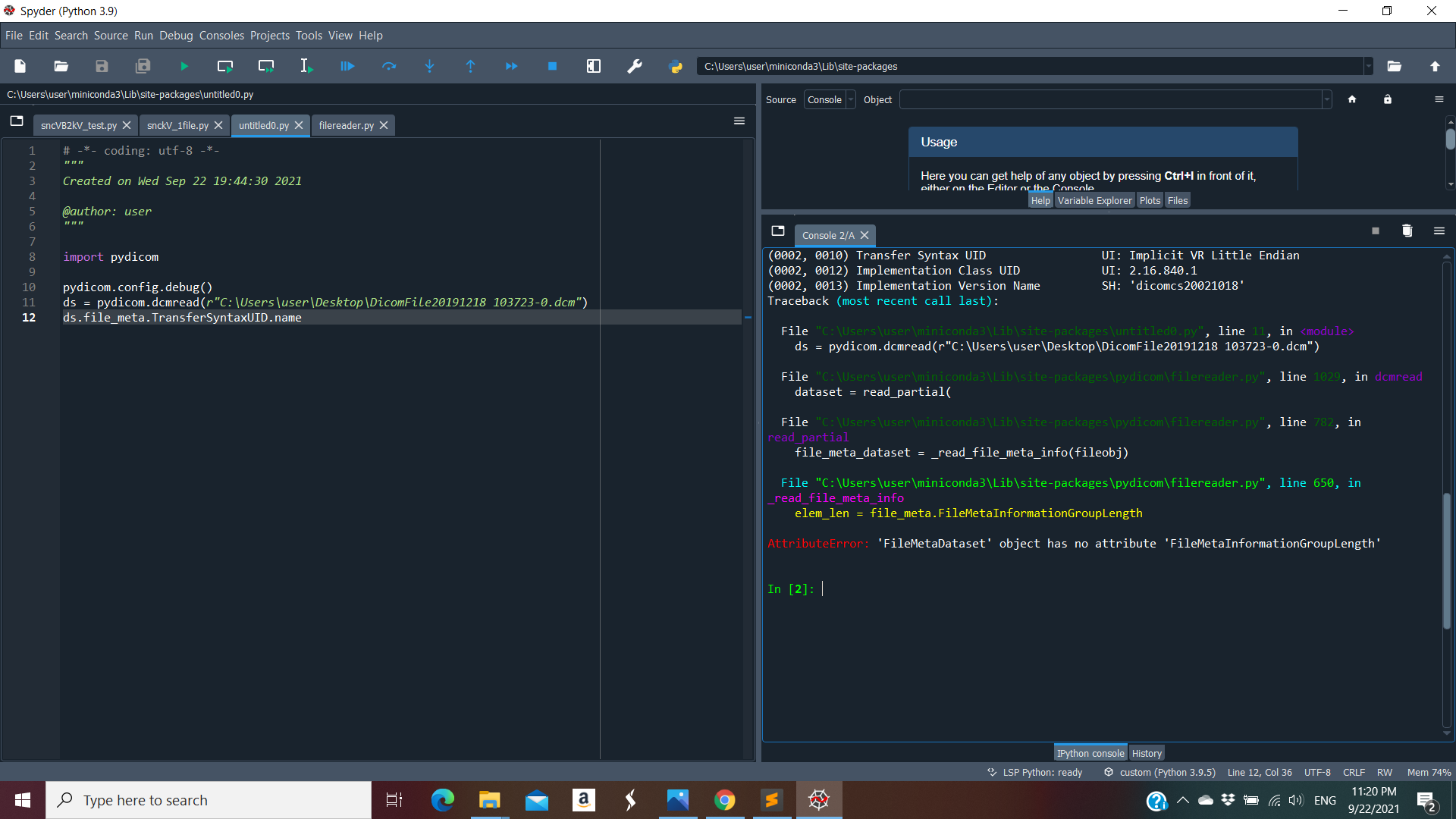Click the Run file icon
The width and height of the screenshot is (1456, 819).
coord(183,67)
